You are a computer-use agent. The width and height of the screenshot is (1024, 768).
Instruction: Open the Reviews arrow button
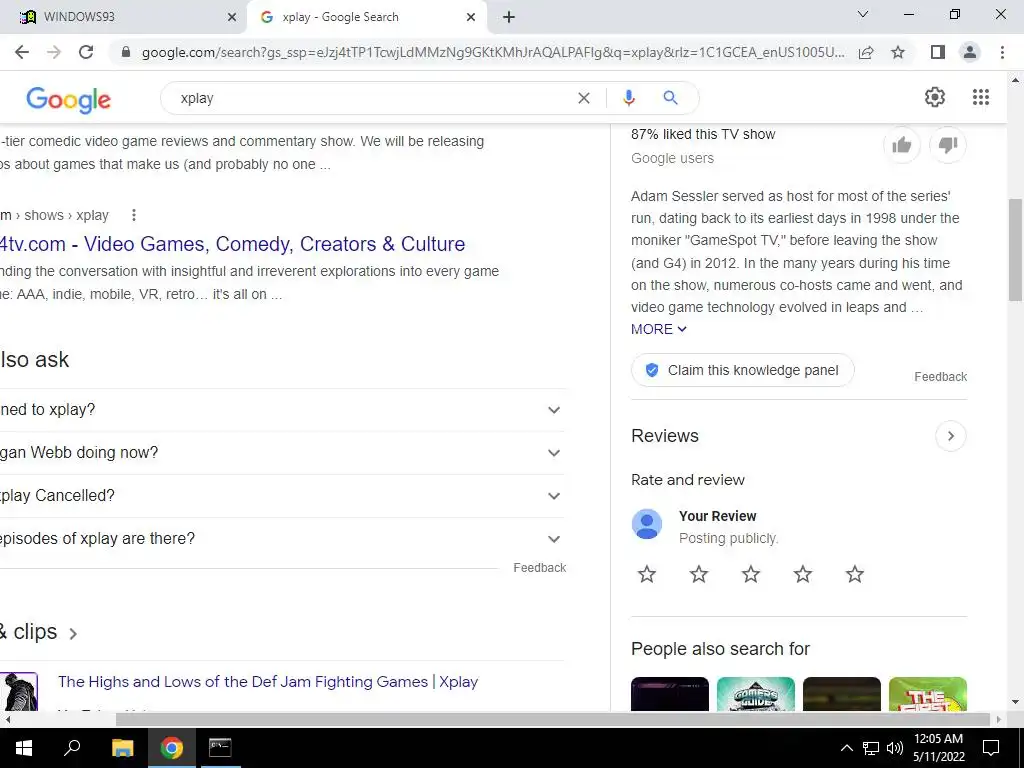pyautogui.click(x=950, y=436)
